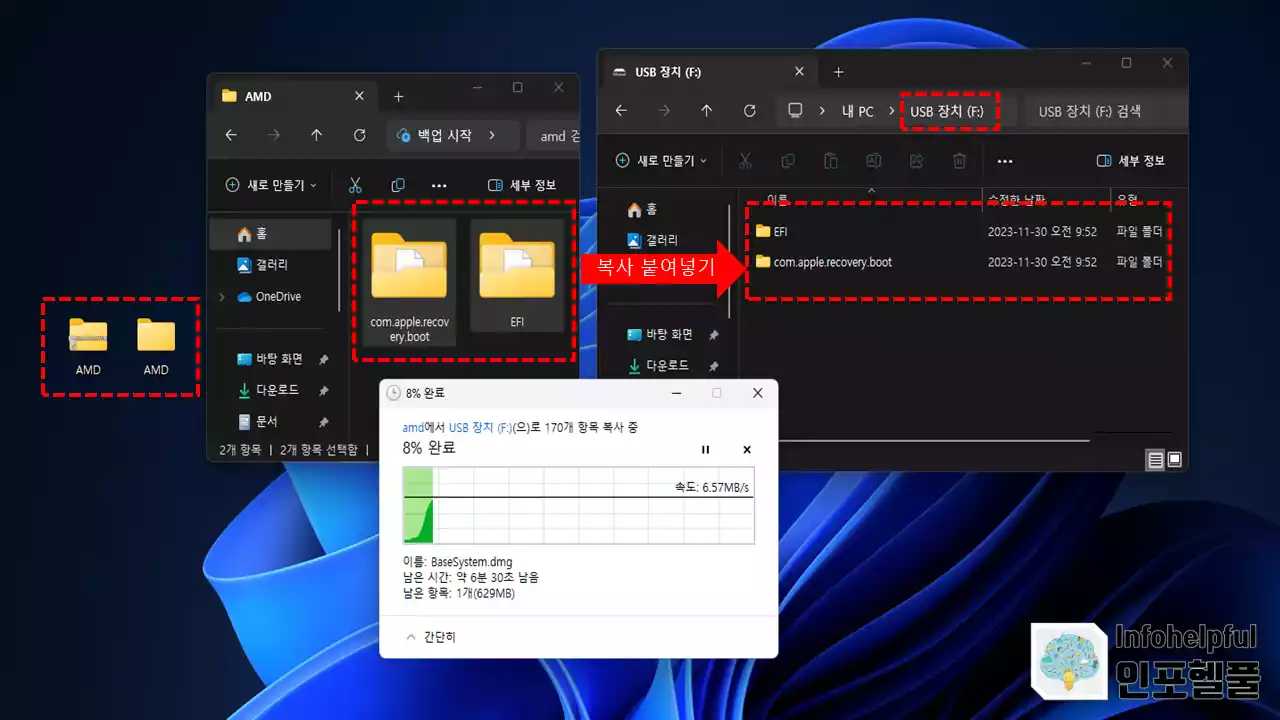The image size is (1280, 720).
Task: Select com.apple.recovery.boot folder in AMD window
Action: pyautogui.click(x=409, y=282)
